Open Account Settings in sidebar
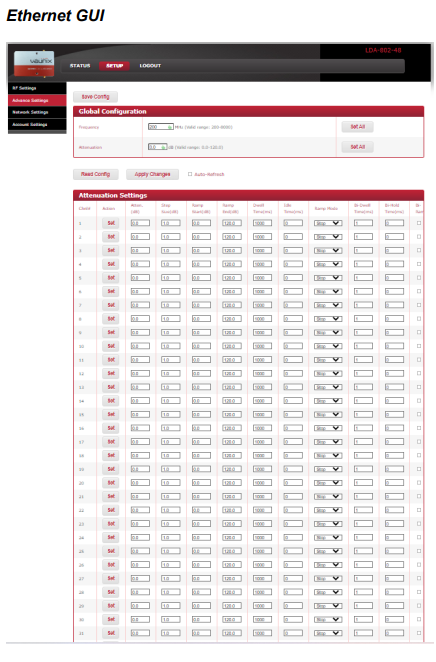 tap(37, 125)
